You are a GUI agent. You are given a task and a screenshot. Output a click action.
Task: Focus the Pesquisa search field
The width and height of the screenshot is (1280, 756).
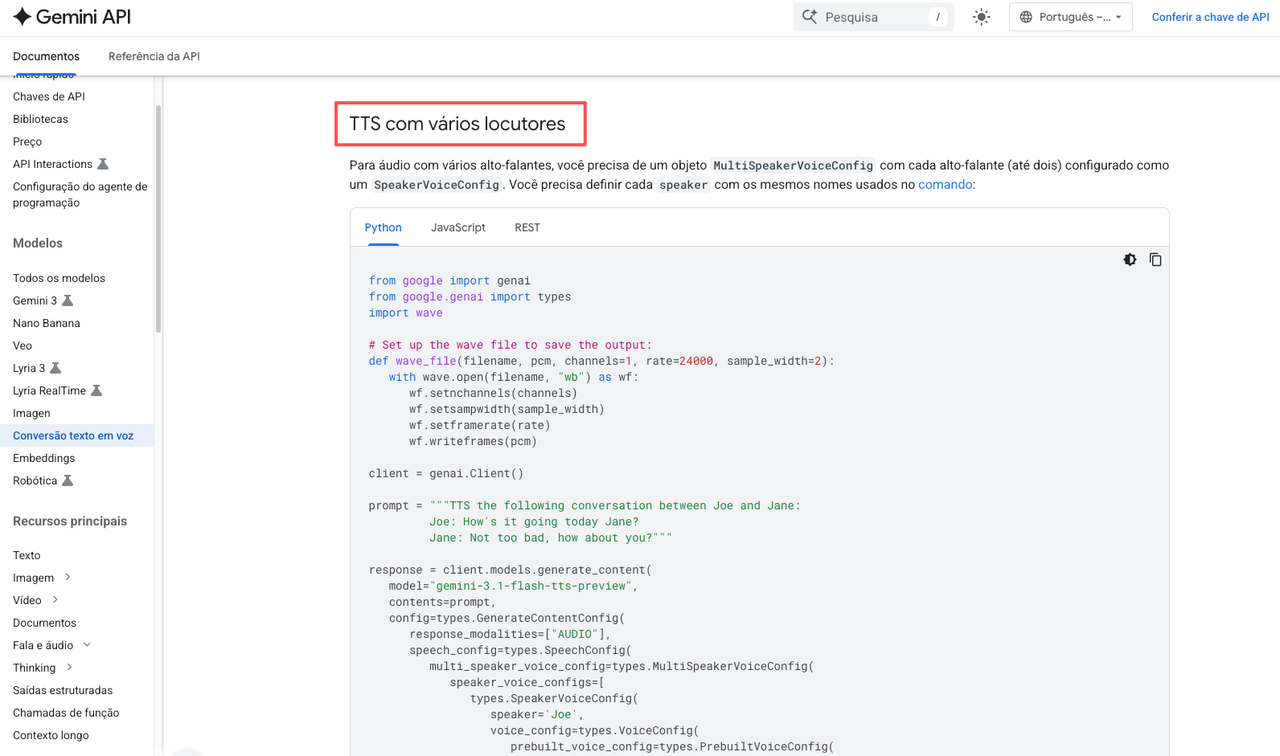pyautogui.click(x=873, y=17)
